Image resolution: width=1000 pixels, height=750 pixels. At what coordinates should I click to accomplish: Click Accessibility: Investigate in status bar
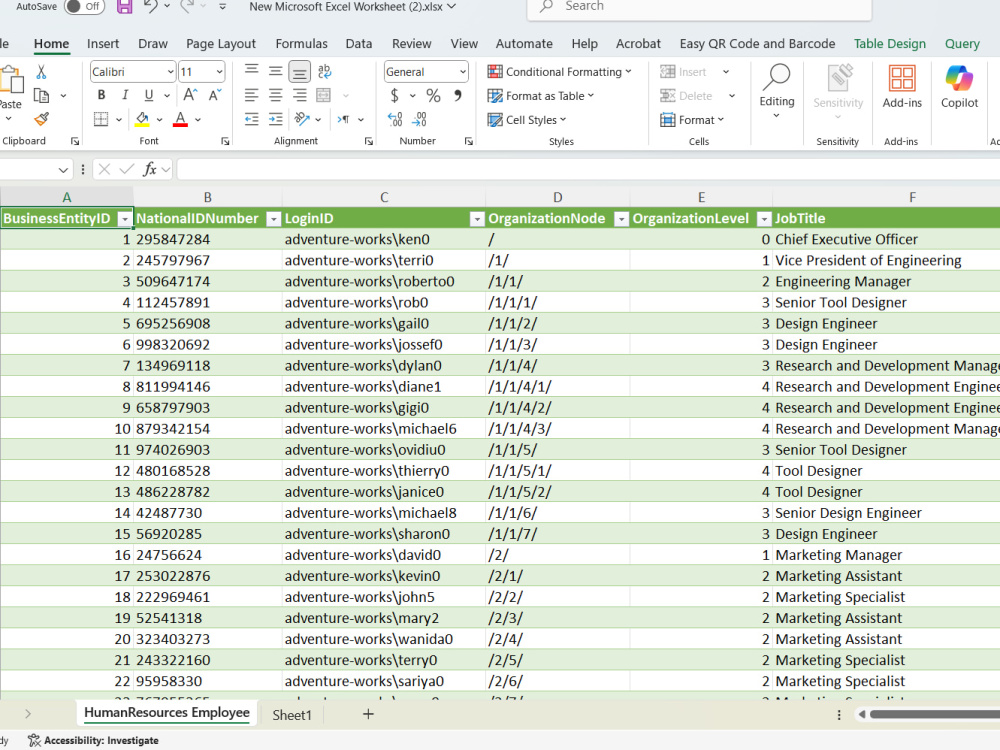click(x=94, y=740)
